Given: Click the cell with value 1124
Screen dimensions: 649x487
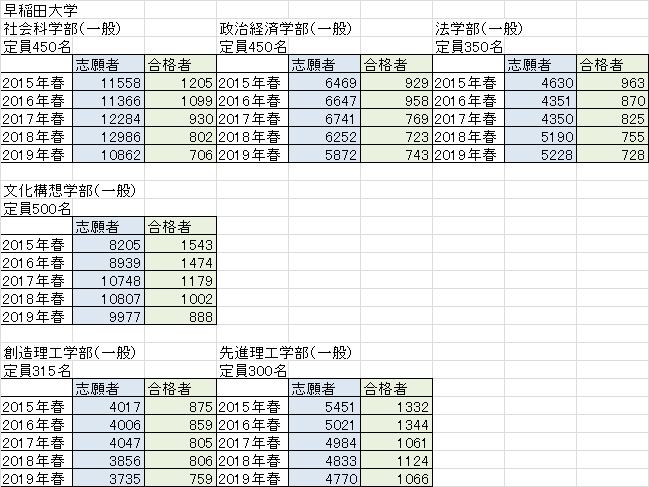Looking at the screenshot, I should 397,461.
